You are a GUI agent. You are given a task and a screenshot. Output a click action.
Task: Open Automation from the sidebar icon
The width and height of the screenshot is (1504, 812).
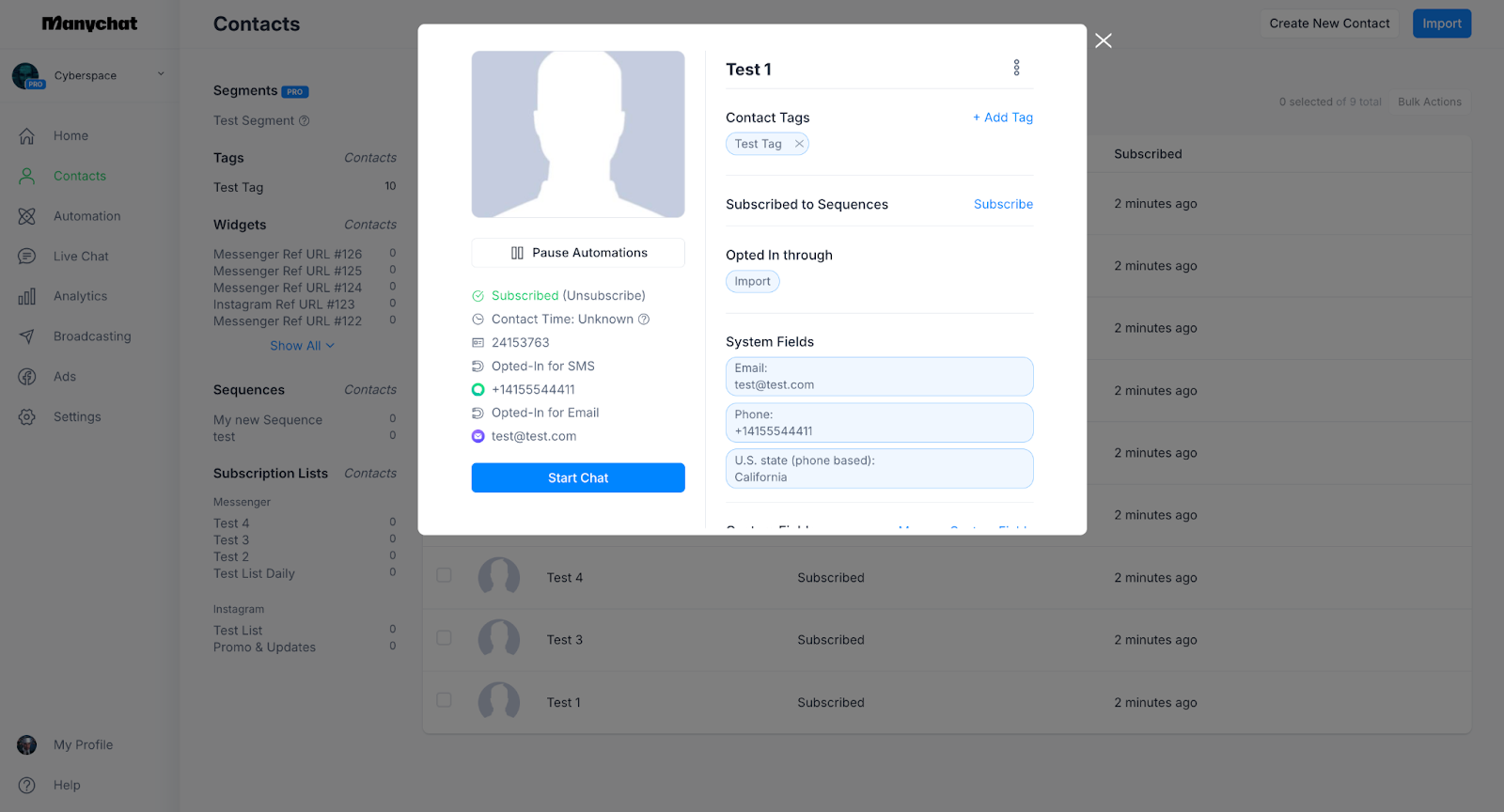pyautogui.click(x=27, y=216)
